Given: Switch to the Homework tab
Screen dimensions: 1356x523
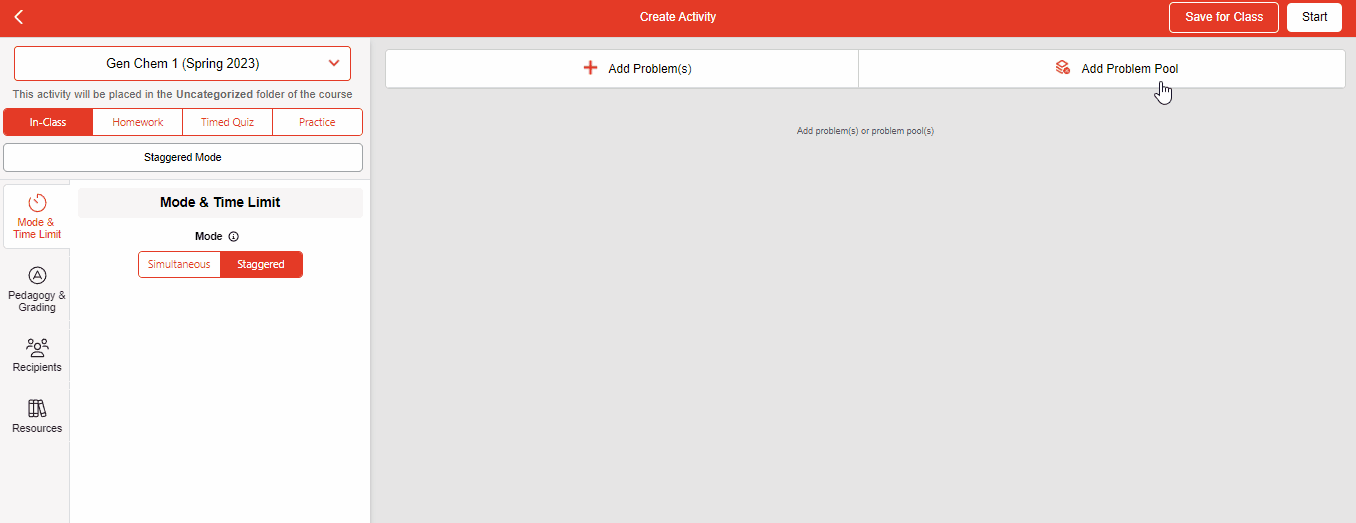Looking at the screenshot, I should pyautogui.click(x=138, y=122).
